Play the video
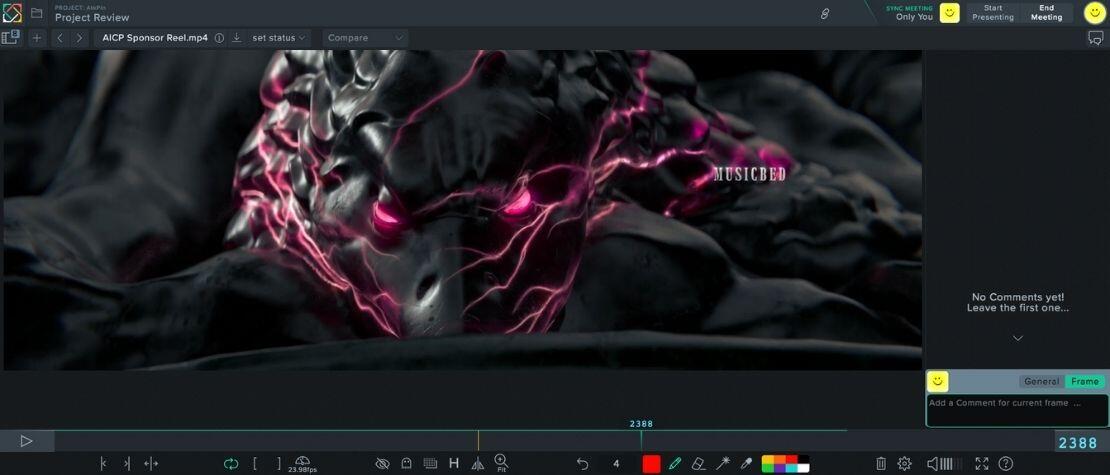This screenshot has height=475, width=1110. coord(26,441)
